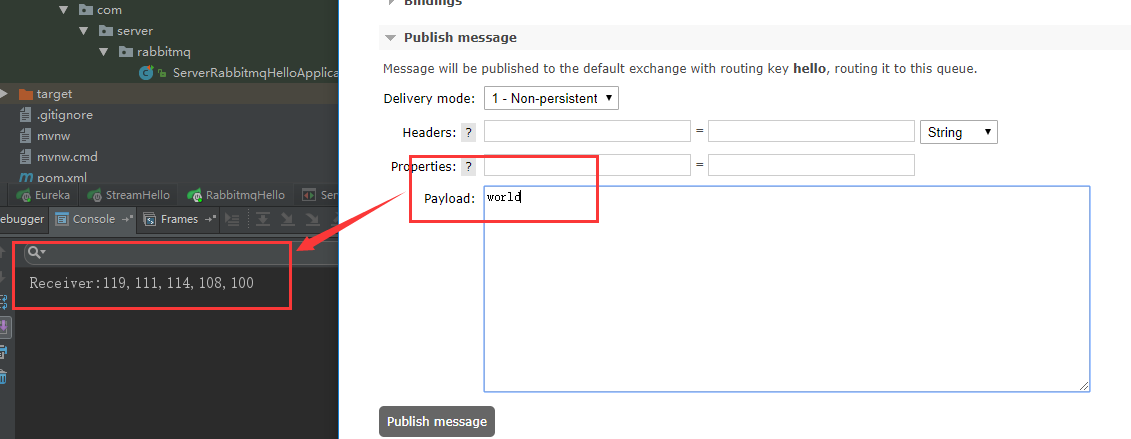Switch to the RabbitmqHello run tab
Viewport: 1131px width, 439px height.
(236, 195)
